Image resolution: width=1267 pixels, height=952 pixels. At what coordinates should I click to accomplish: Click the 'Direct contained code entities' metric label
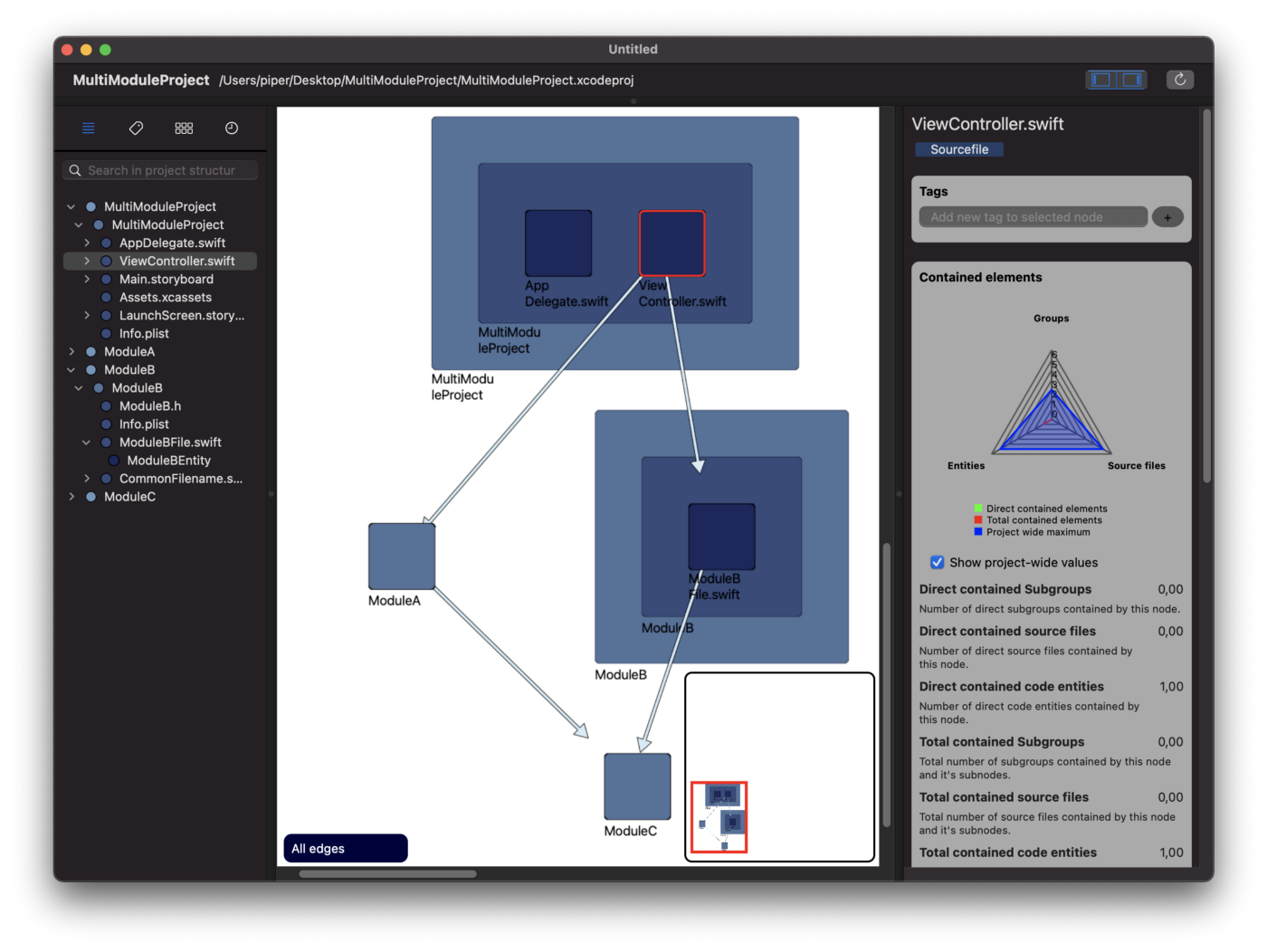coord(1012,686)
